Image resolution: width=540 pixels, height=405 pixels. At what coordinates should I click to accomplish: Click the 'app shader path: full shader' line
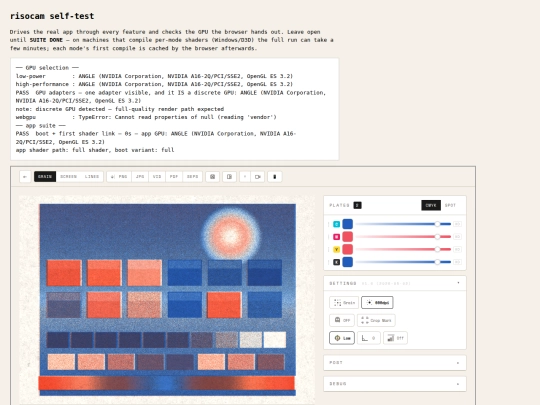[95, 150]
